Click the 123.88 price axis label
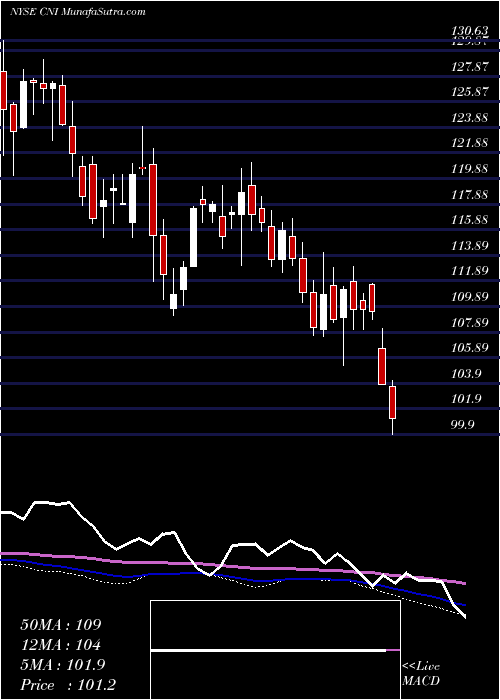The image size is (500, 700). [469, 118]
